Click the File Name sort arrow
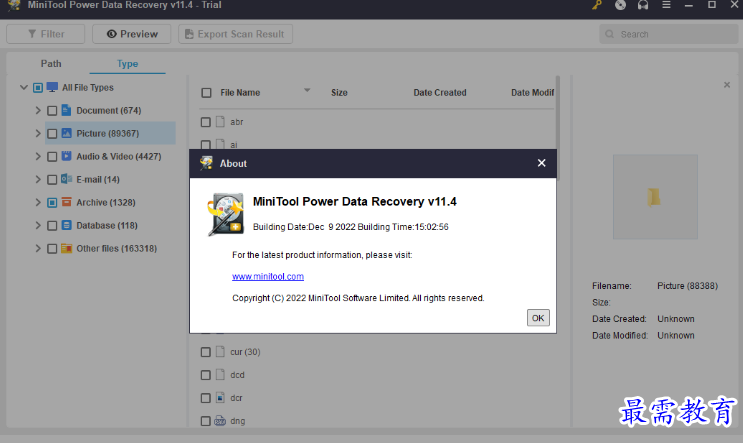Viewport: 743px width, 443px height. point(307,90)
